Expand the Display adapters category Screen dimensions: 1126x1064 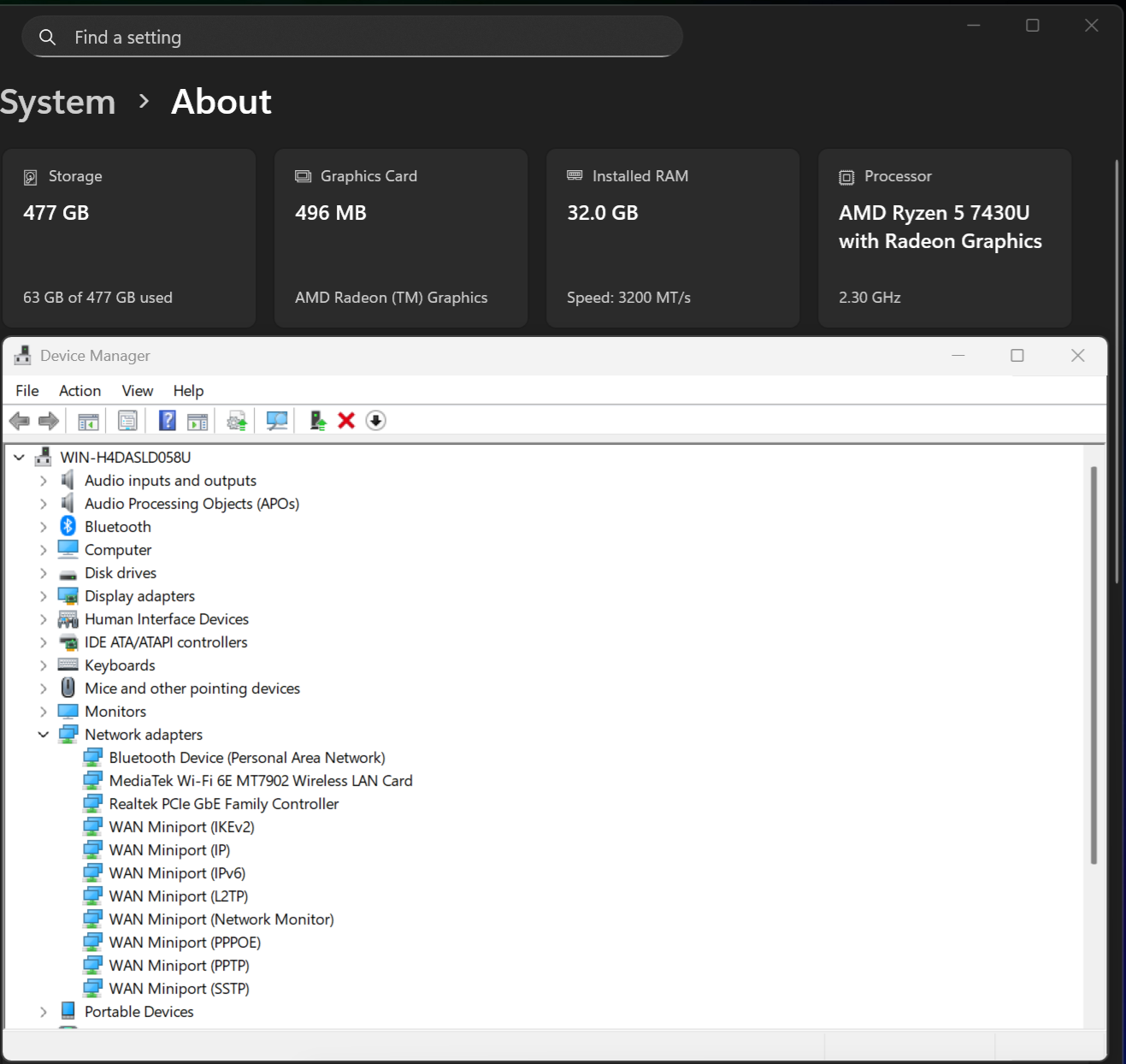tap(44, 596)
